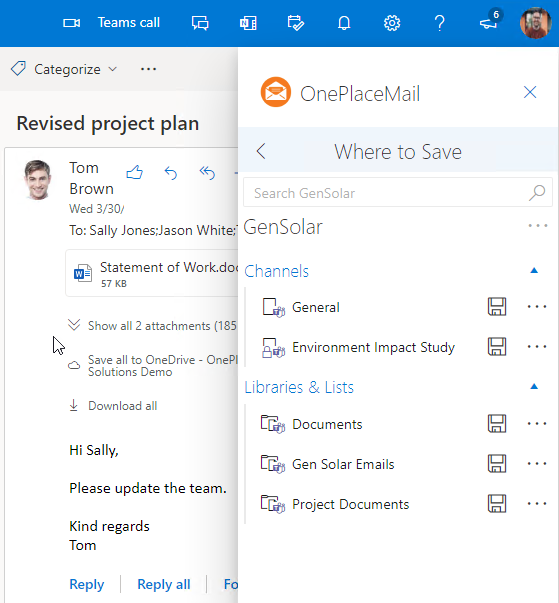
Task: Save to the Documents library
Action: coord(497,423)
